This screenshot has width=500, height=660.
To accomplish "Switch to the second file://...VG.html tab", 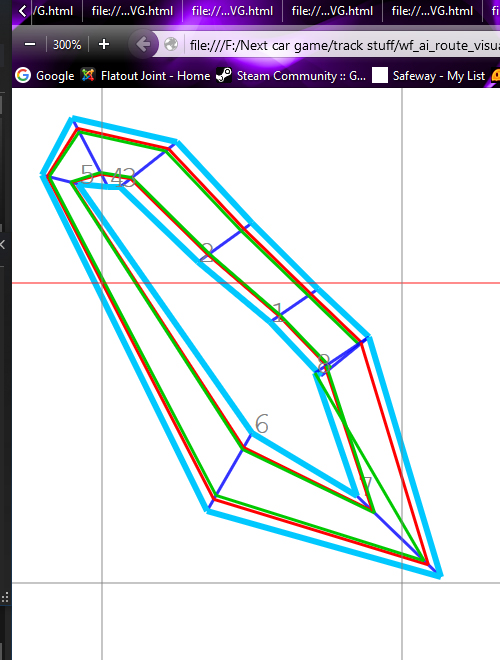I will coord(232,11).
